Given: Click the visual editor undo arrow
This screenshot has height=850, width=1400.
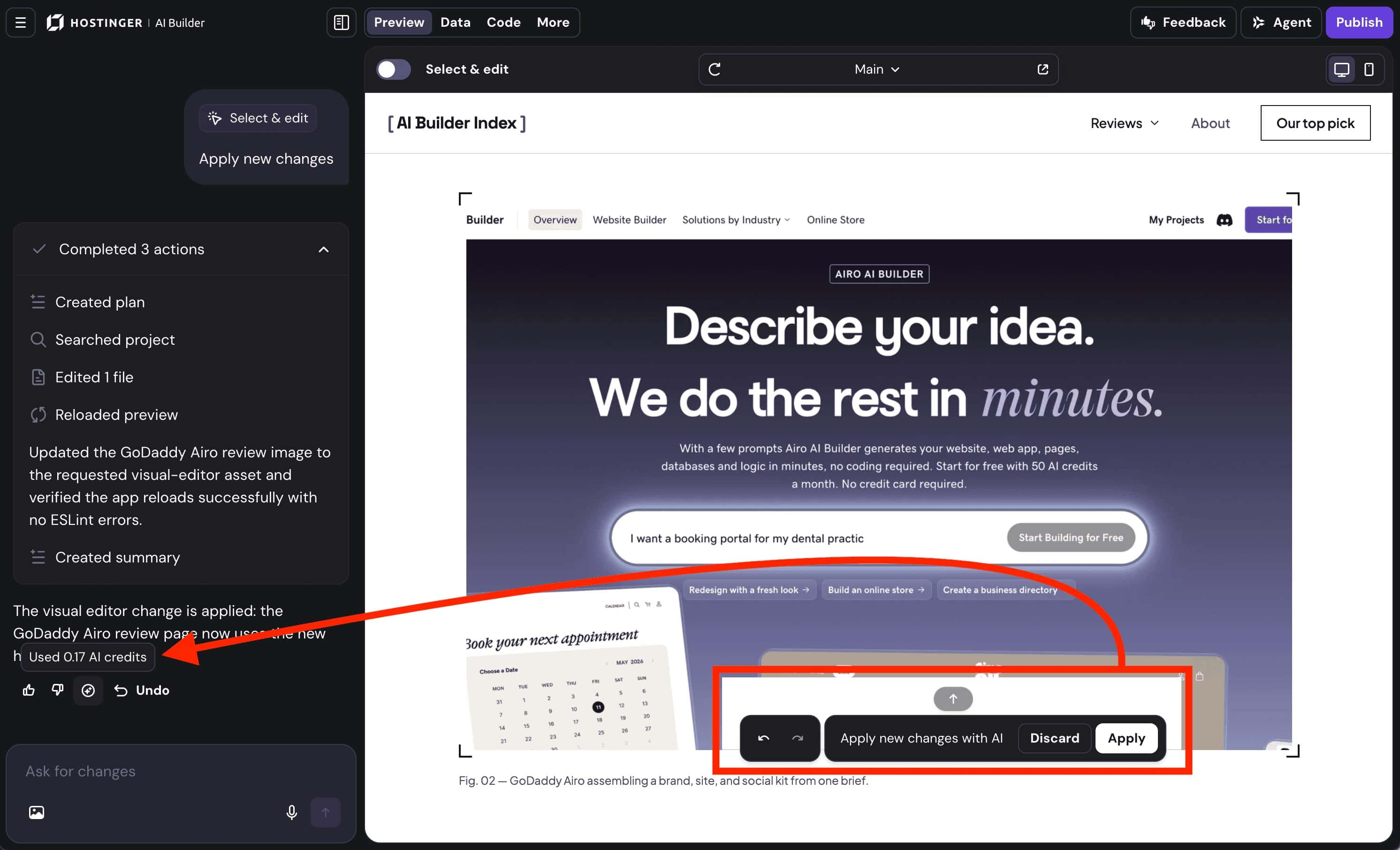Looking at the screenshot, I should pos(763,737).
